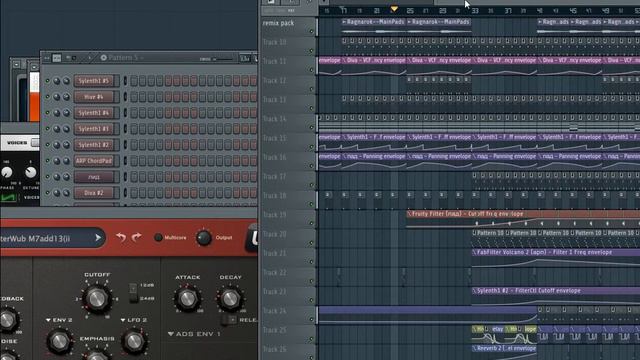Mute the Sylenth1 #5 channel via green LED
Image resolution: width=640 pixels, height=360 pixels.
point(47,81)
